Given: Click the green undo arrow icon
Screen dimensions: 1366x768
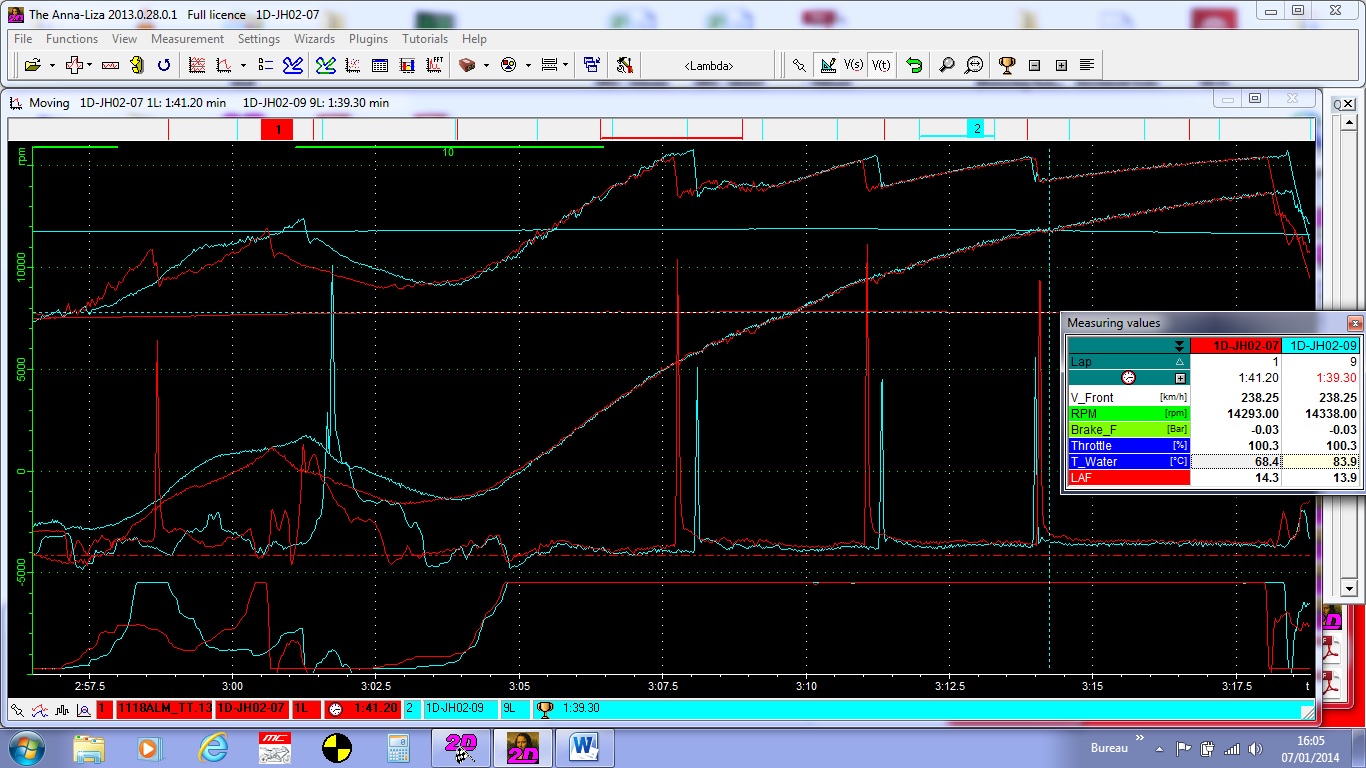Looking at the screenshot, I should coord(913,65).
